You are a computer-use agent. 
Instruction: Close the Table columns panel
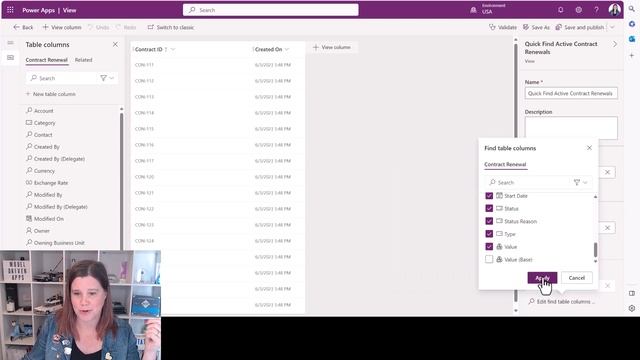pyautogui.click(x=115, y=44)
